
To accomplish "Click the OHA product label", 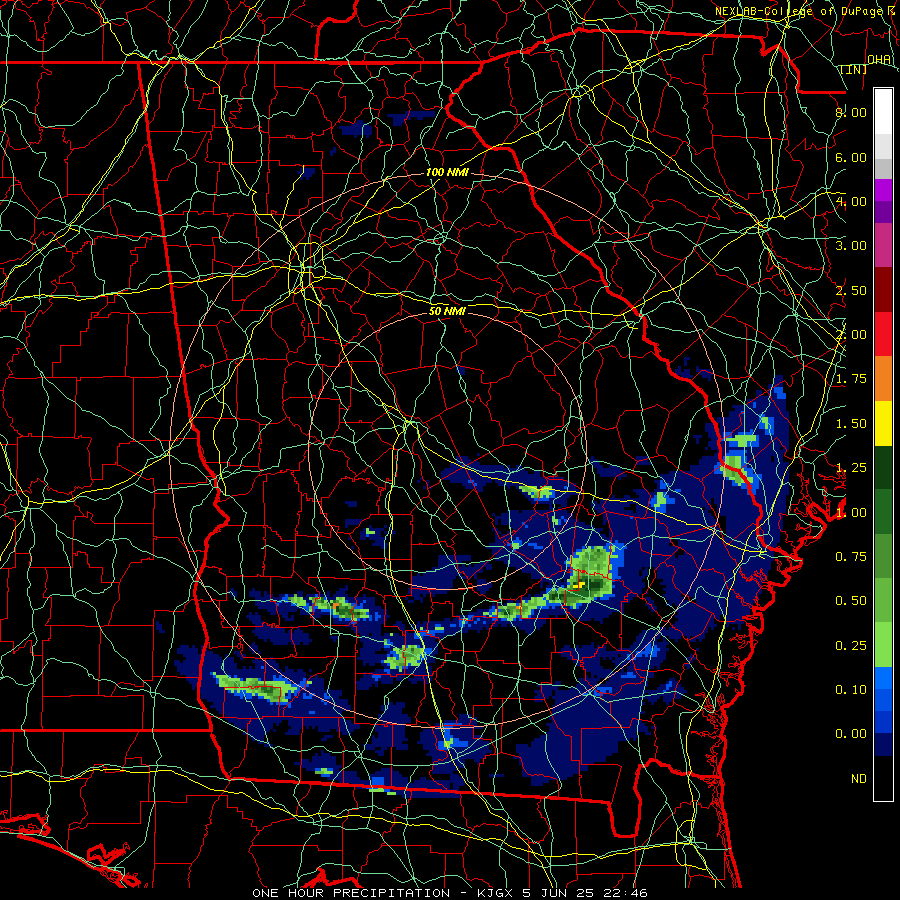I will 879,59.
